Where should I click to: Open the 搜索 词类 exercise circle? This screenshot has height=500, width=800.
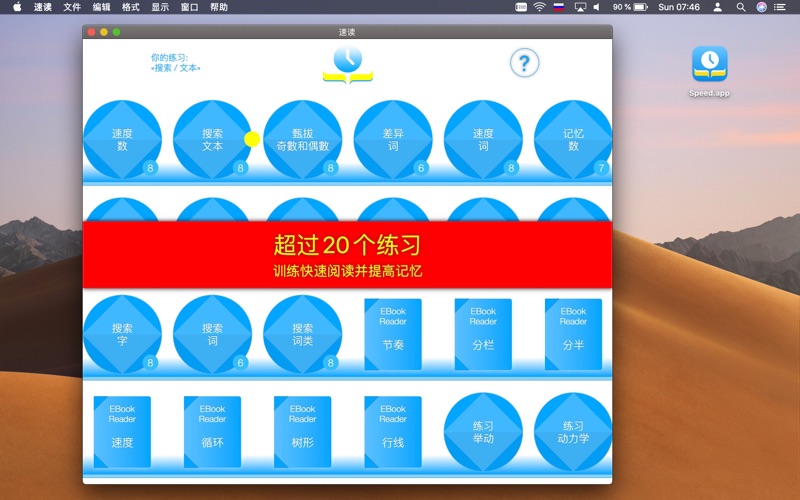(x=303, y=334)
